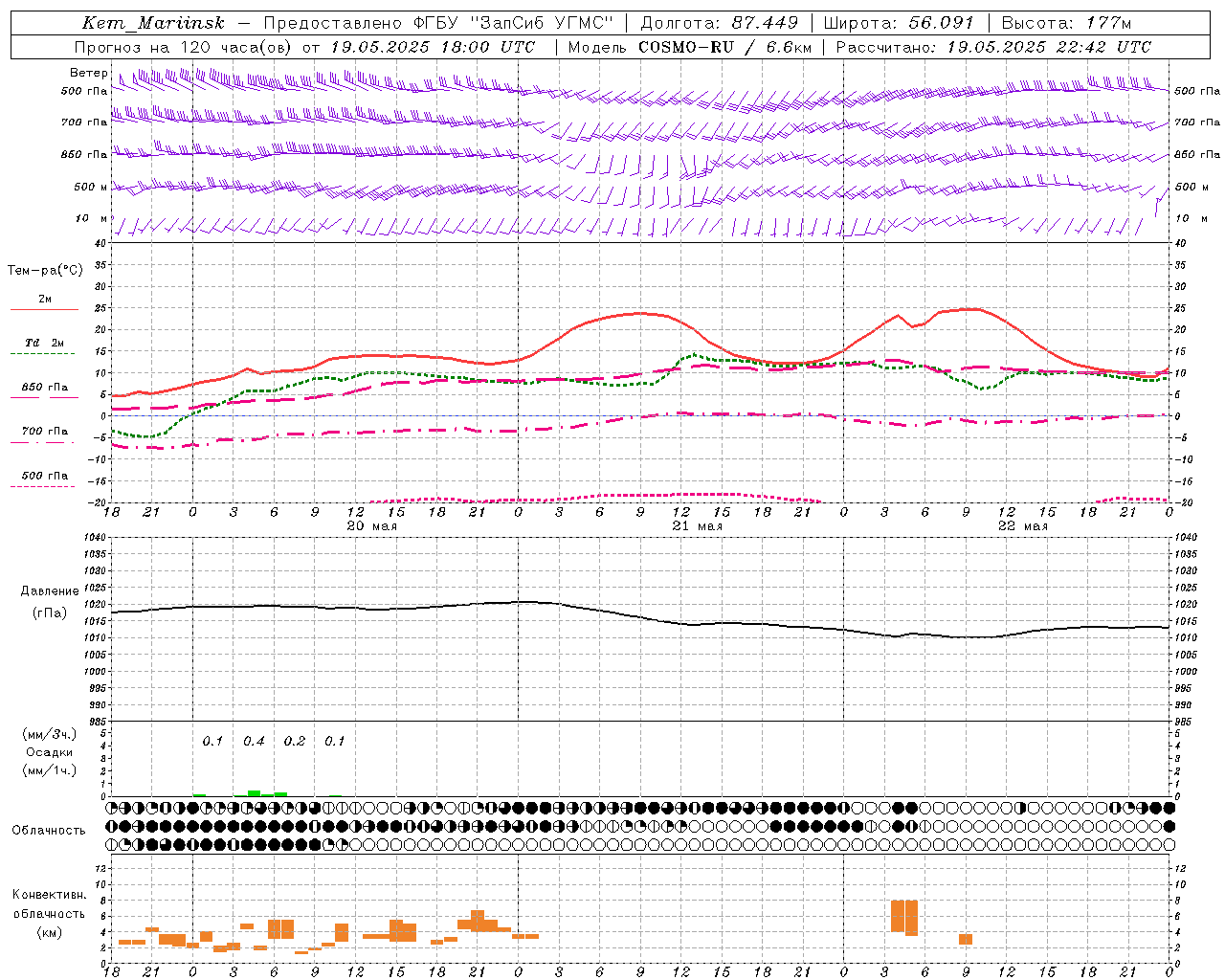Click the dotted pink line sample under 500 гПа legend
Screen dimensions: 1225x980
44,486
